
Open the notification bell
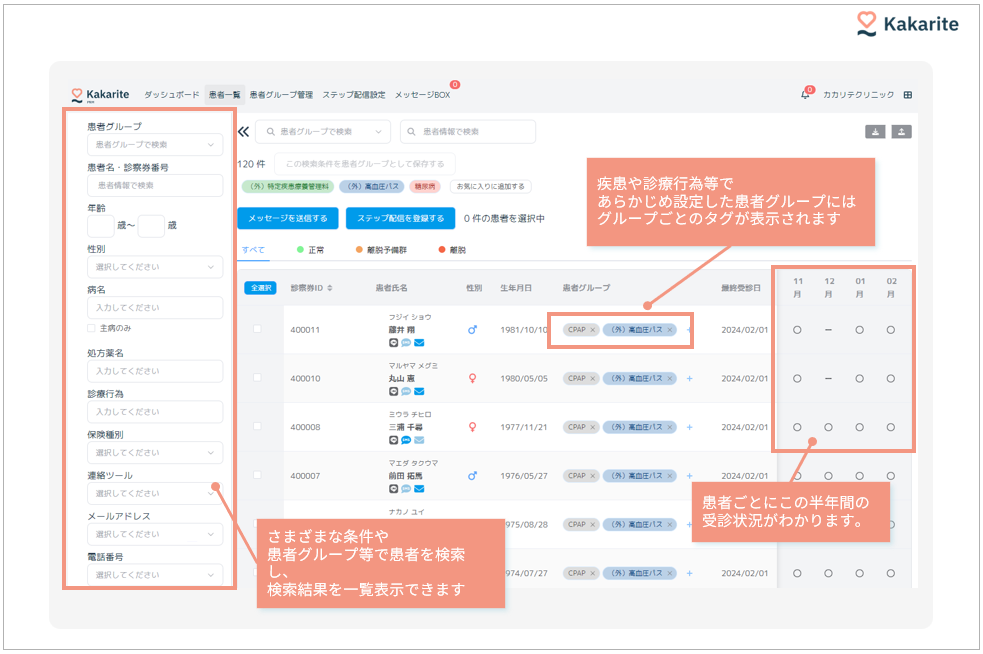coord(805,95)
